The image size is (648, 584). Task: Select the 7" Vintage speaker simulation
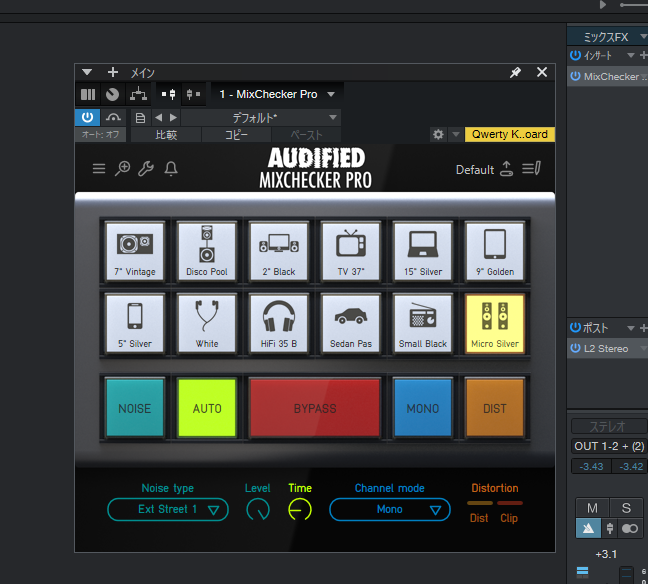[135, 250]
